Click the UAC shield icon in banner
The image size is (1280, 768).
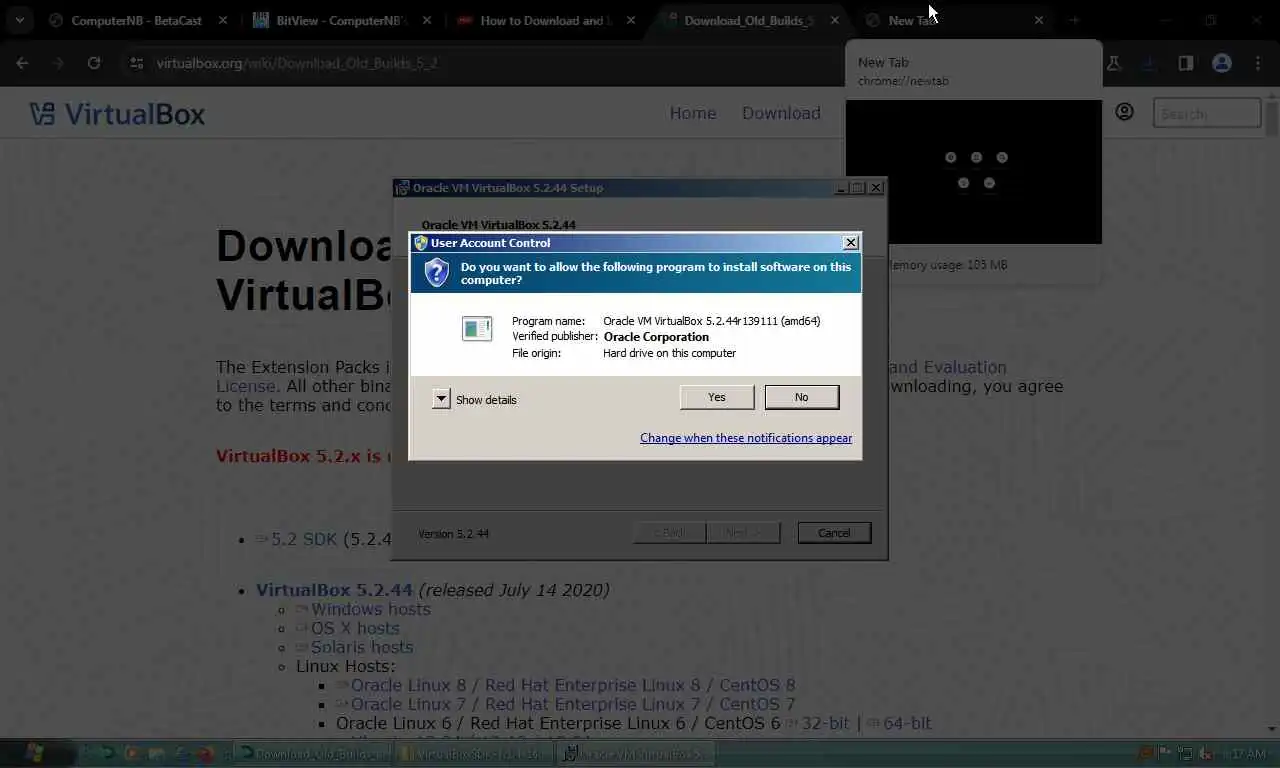click(x=437, y=272)
